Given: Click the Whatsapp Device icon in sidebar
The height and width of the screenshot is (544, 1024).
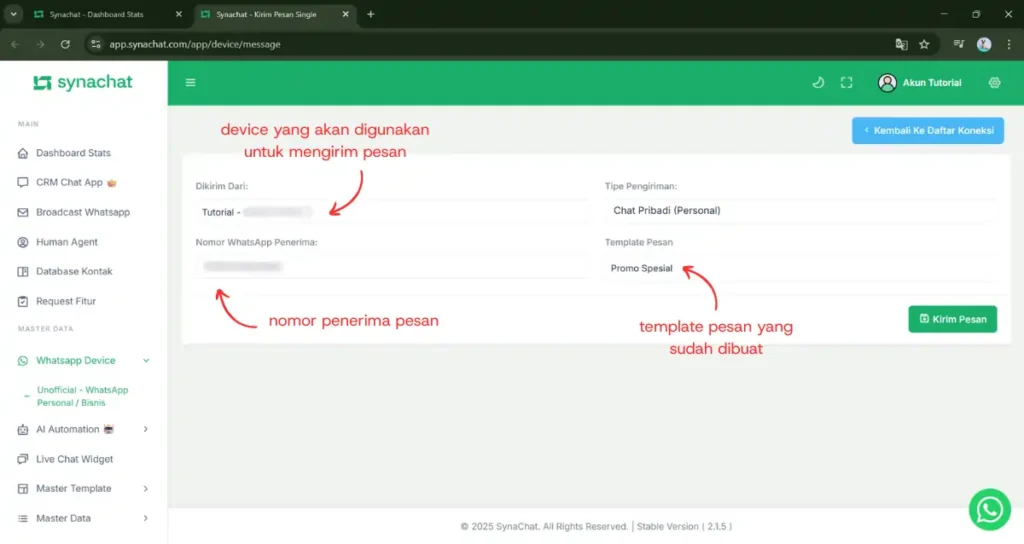Looking at the screenshot, I should [x=23, y=360].
